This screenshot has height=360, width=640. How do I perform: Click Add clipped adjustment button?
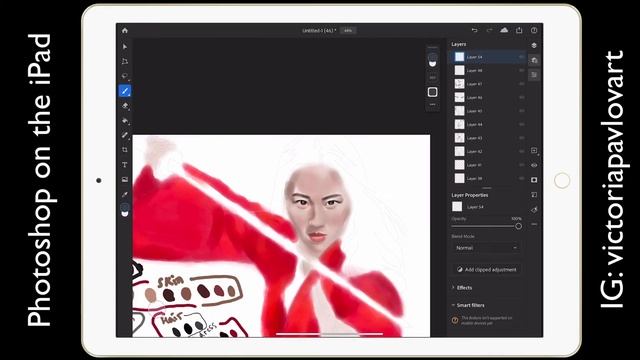[486, 270]
